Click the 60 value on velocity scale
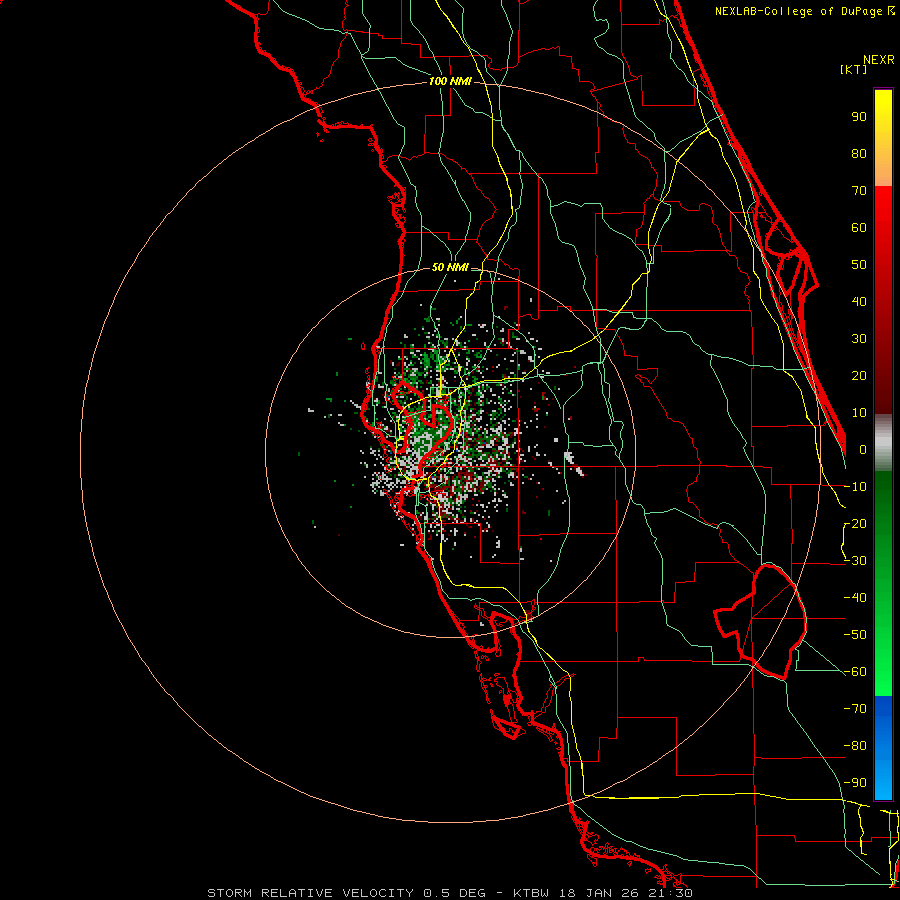The width and height of the screenshot is (900, 900). [x=859, y=228]
